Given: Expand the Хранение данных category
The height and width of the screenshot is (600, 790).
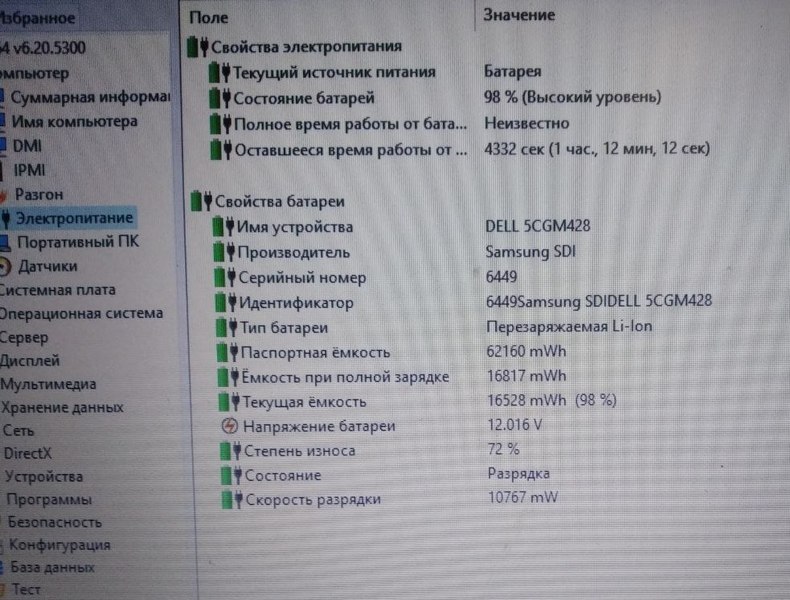Looking at the screenshot, I should coord(62,408).
